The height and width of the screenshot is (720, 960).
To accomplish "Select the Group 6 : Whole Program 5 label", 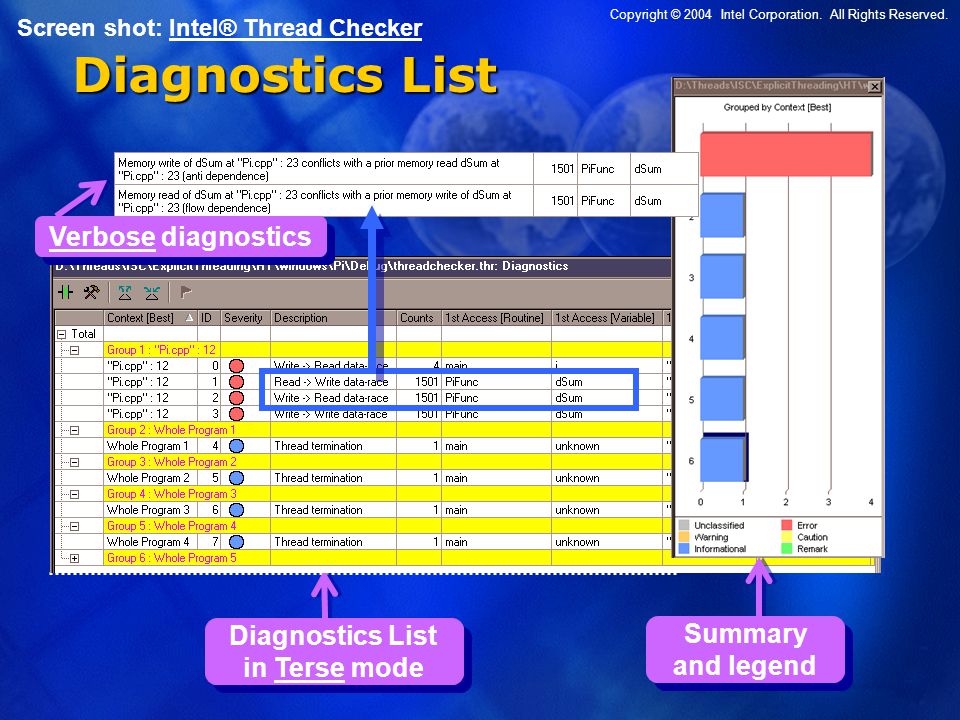I will (x=171, y=558).
